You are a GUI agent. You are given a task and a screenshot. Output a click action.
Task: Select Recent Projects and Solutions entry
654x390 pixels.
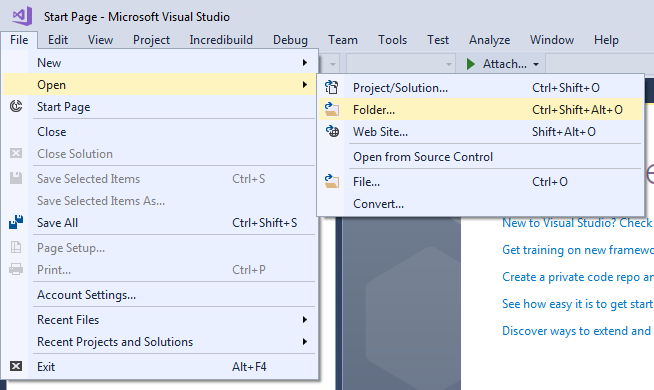159,342
